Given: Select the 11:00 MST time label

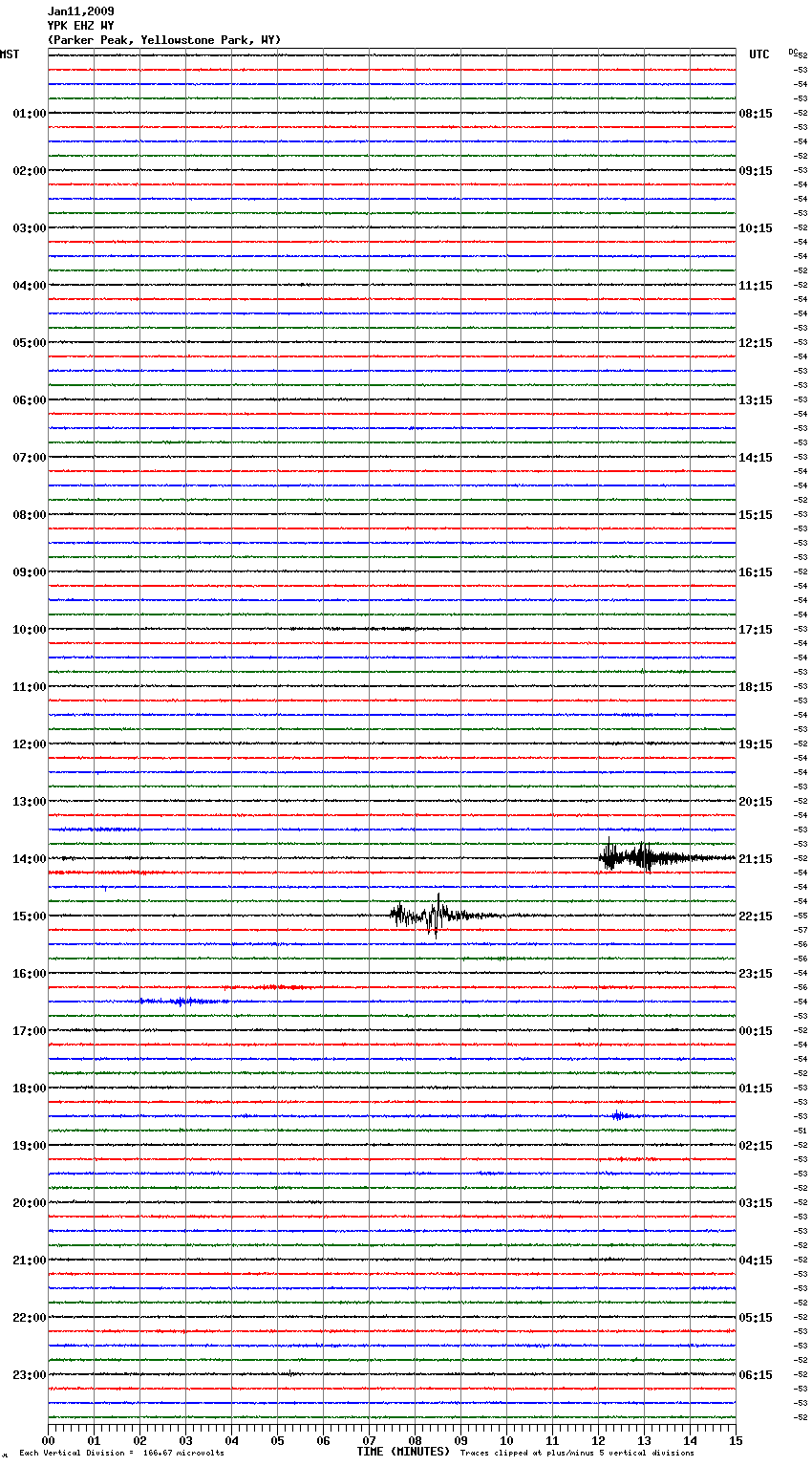Looking at the screenshot, I should click(x=30, y=687).
